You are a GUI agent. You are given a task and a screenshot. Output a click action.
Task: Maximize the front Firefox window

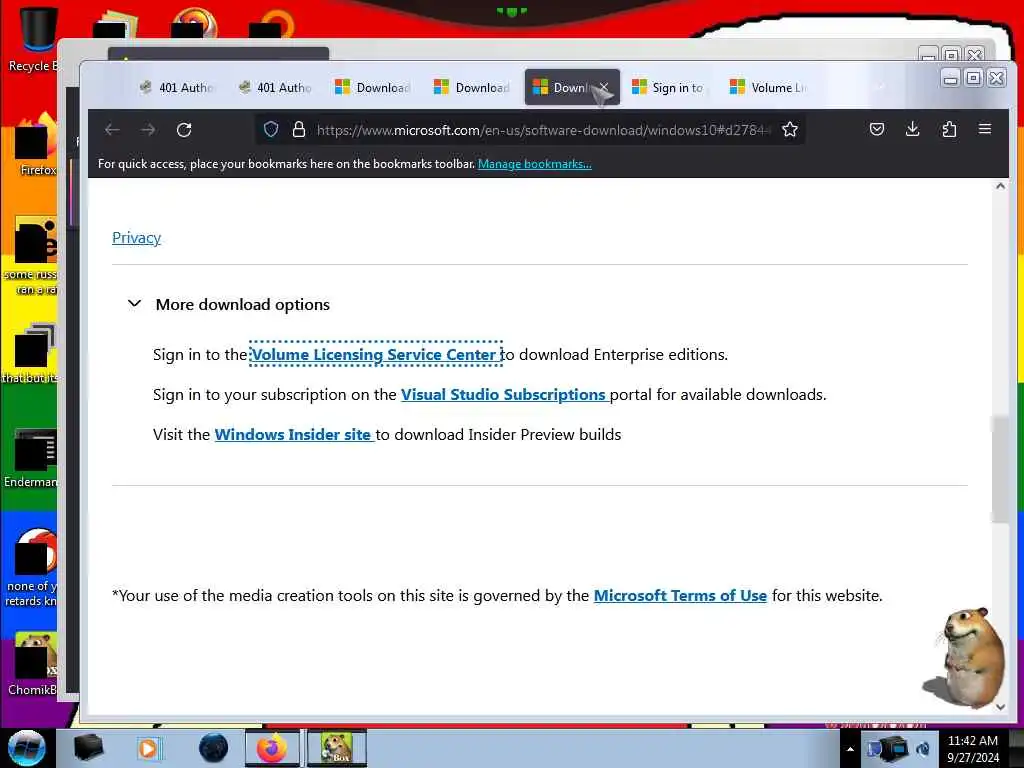(x=973, y=78)
